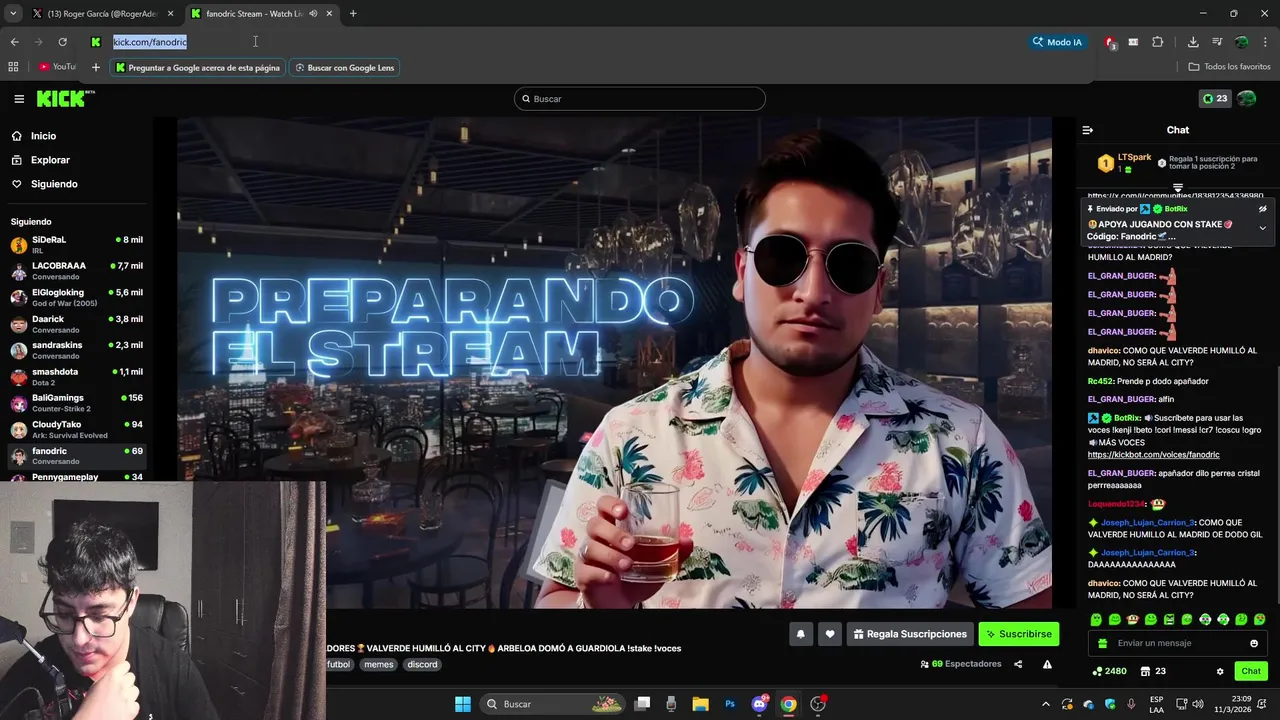
Task: Open the media controls icon
Action: [1217, 42]
